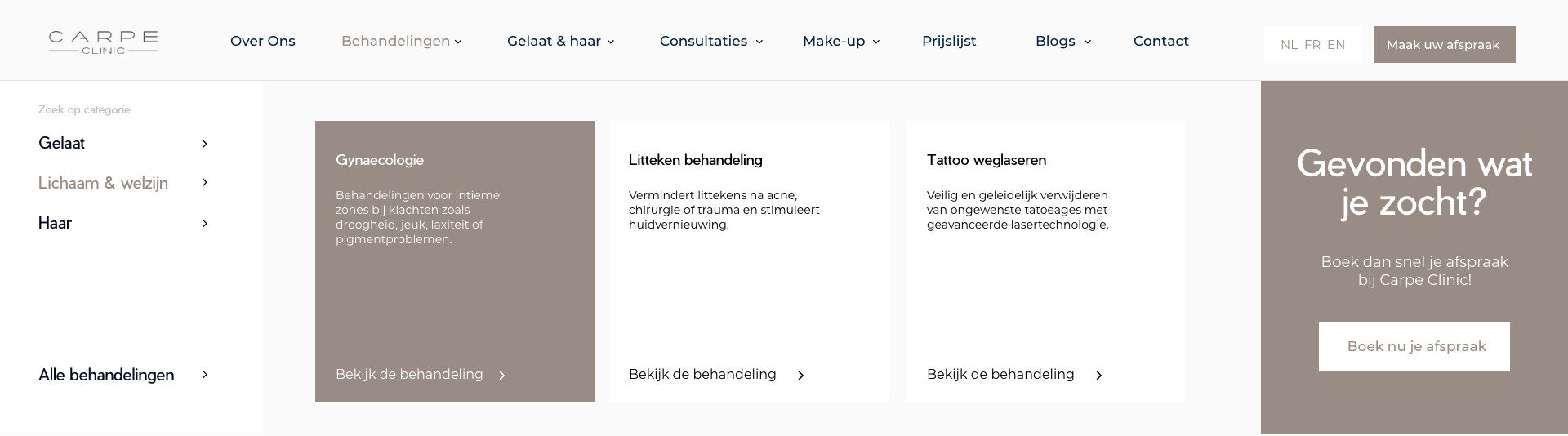Viewport: 1568px width, 436px height.
Task: Navigate to the Contact page
Action: (x=1160, y=41)
